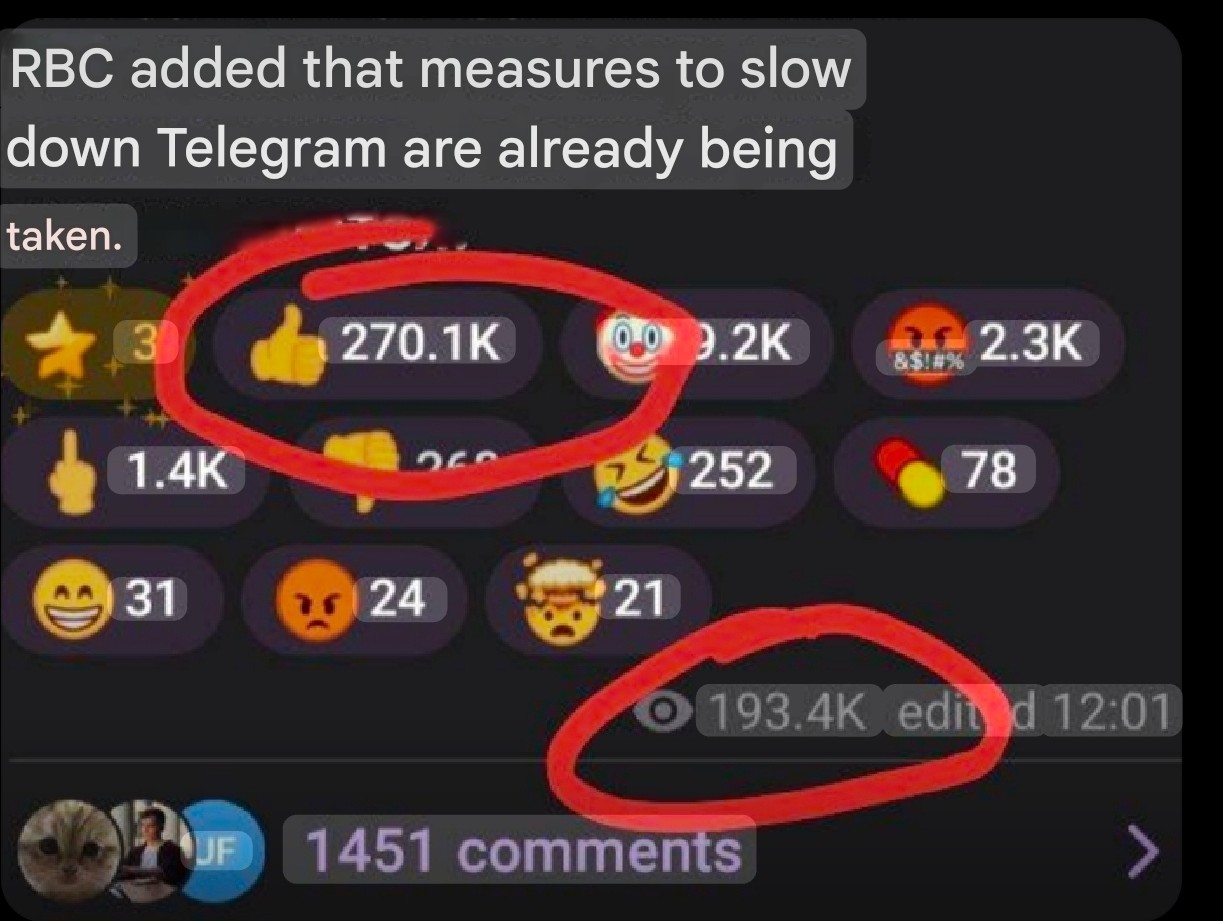Tap the thumbs down reaction
Image resolution: width=1223 pixels, height=921 pixels.
pos(415,472)
